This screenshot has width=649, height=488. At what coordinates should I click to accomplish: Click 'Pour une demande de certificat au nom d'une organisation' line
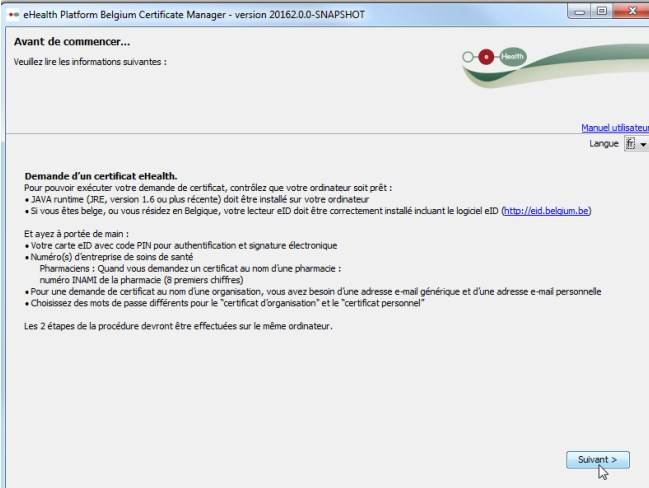coord(313,292)
